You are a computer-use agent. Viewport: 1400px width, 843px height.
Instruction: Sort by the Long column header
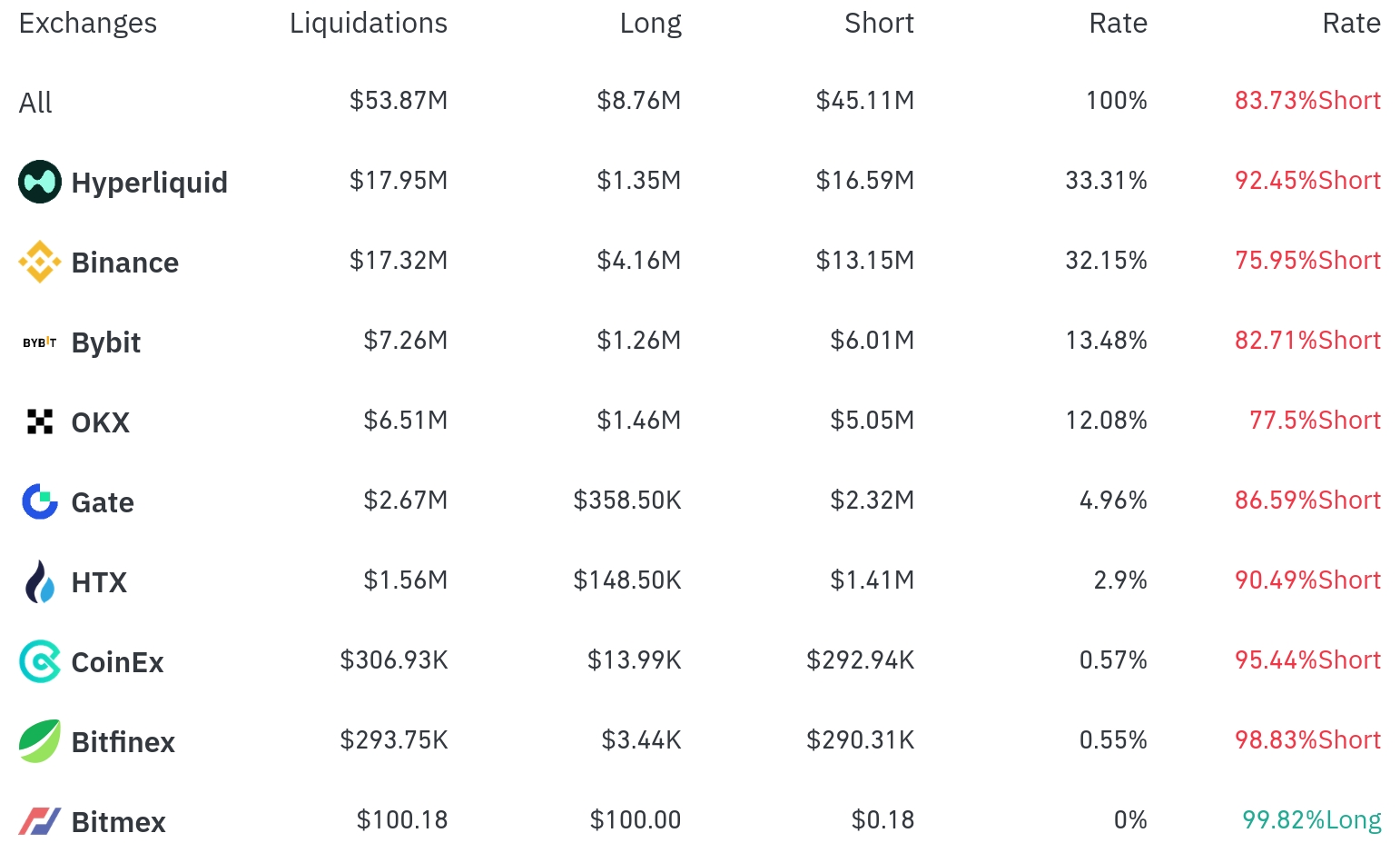pos(650,23)
